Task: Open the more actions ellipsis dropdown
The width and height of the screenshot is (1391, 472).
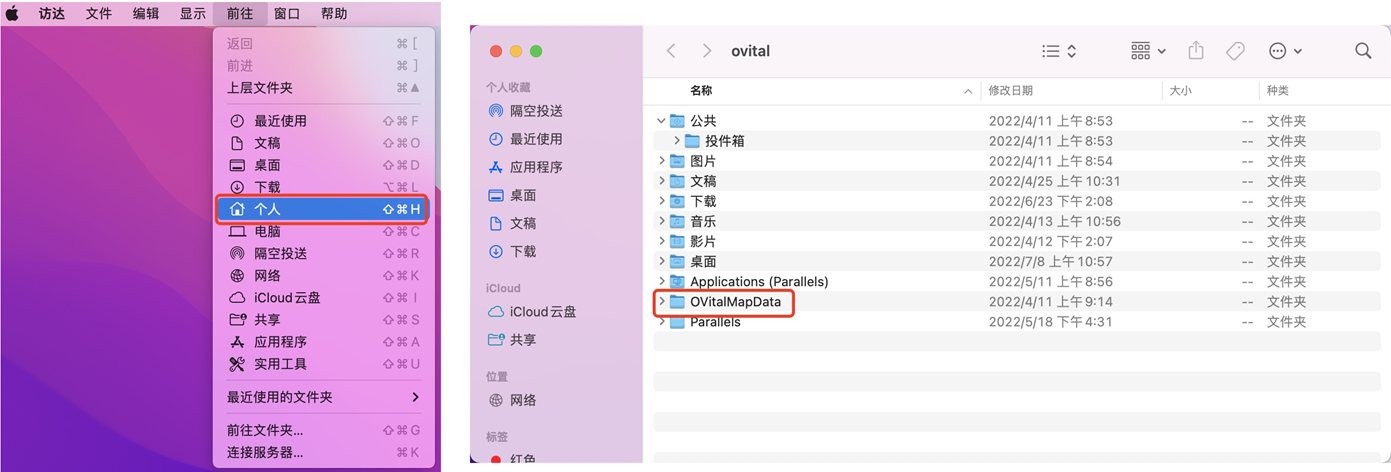Action: click(1285, 51)
